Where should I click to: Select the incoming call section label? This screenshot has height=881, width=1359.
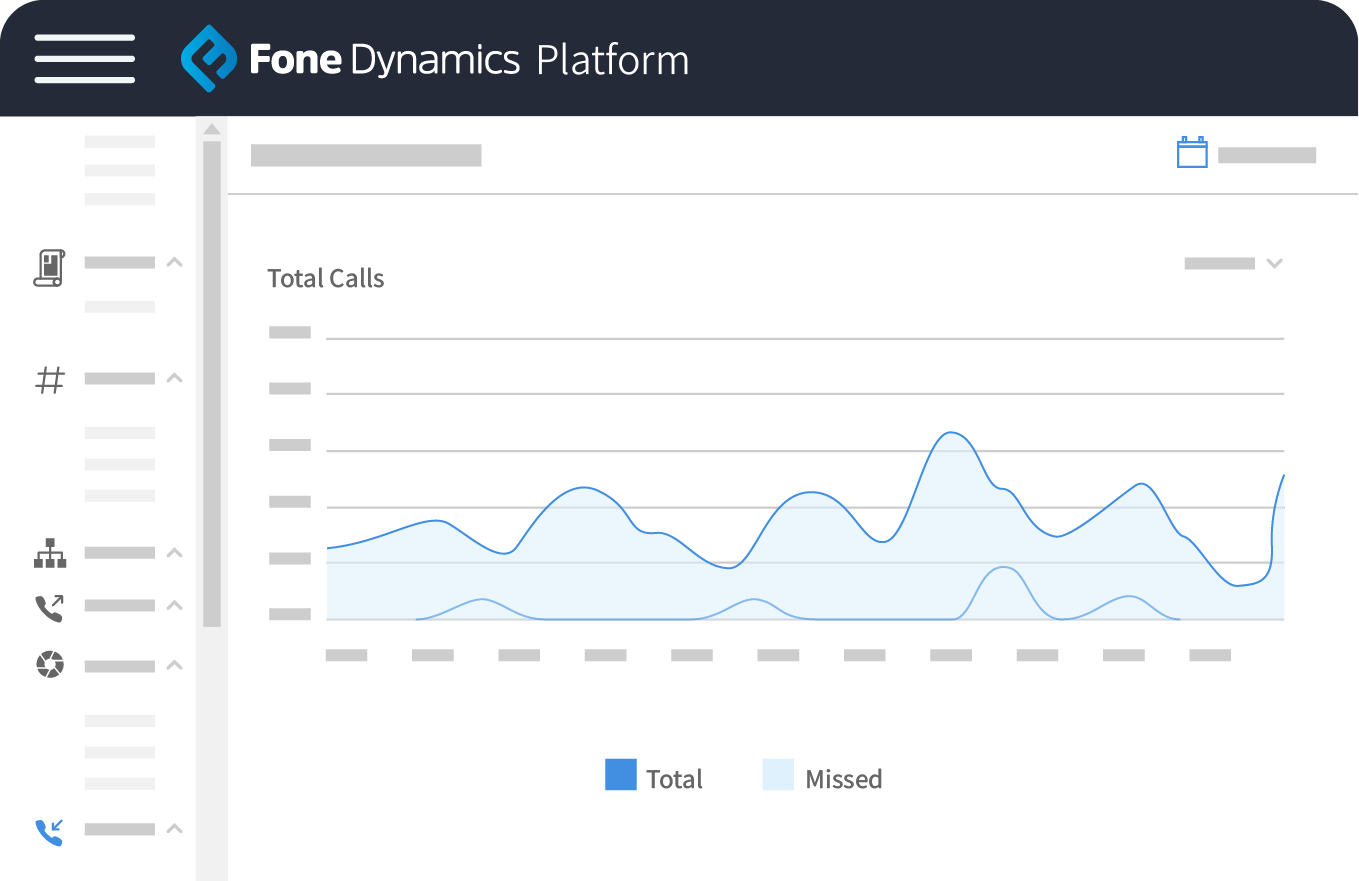pyautogui.click(x=119, y=829)
